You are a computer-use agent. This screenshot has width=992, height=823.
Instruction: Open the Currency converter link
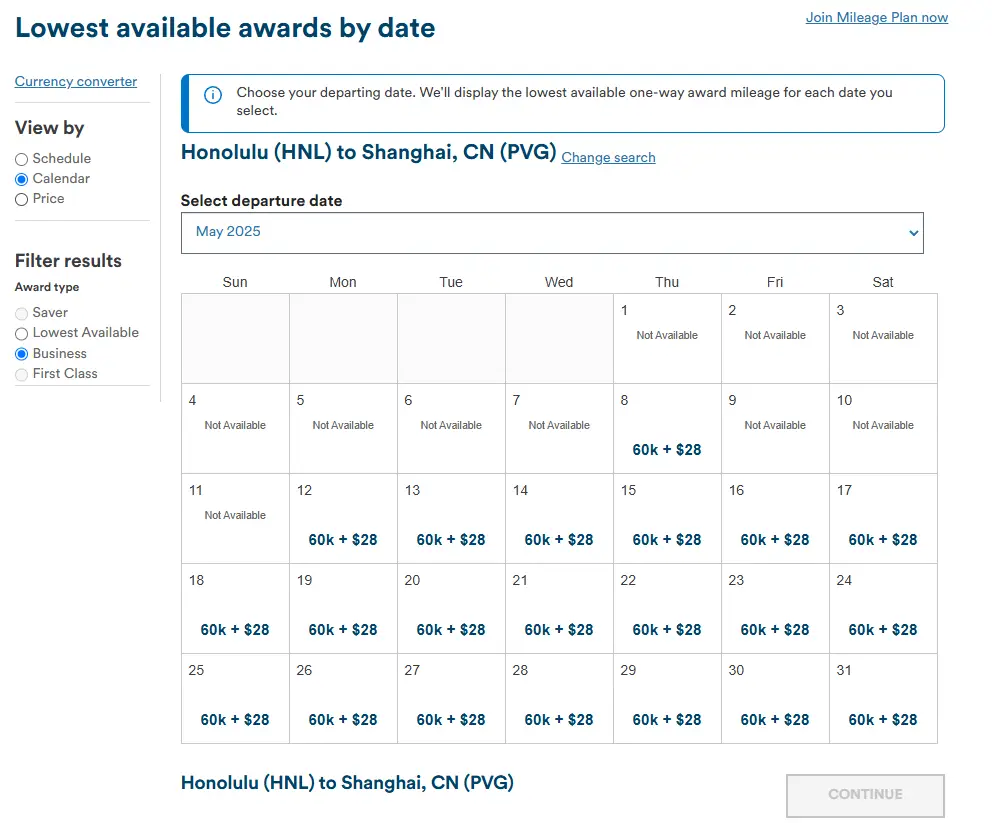(76, 82)
